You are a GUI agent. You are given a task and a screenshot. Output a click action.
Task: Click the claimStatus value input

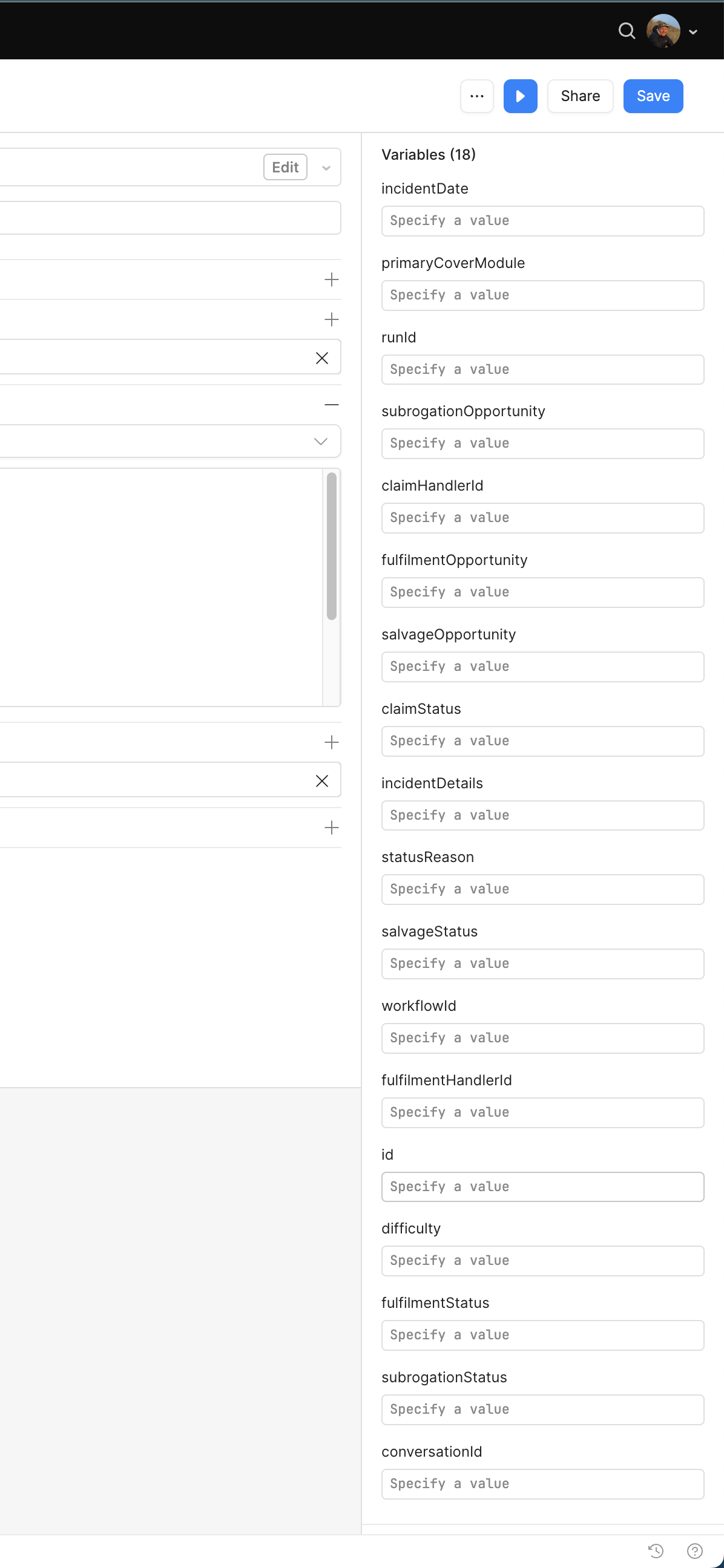(542, 741)
